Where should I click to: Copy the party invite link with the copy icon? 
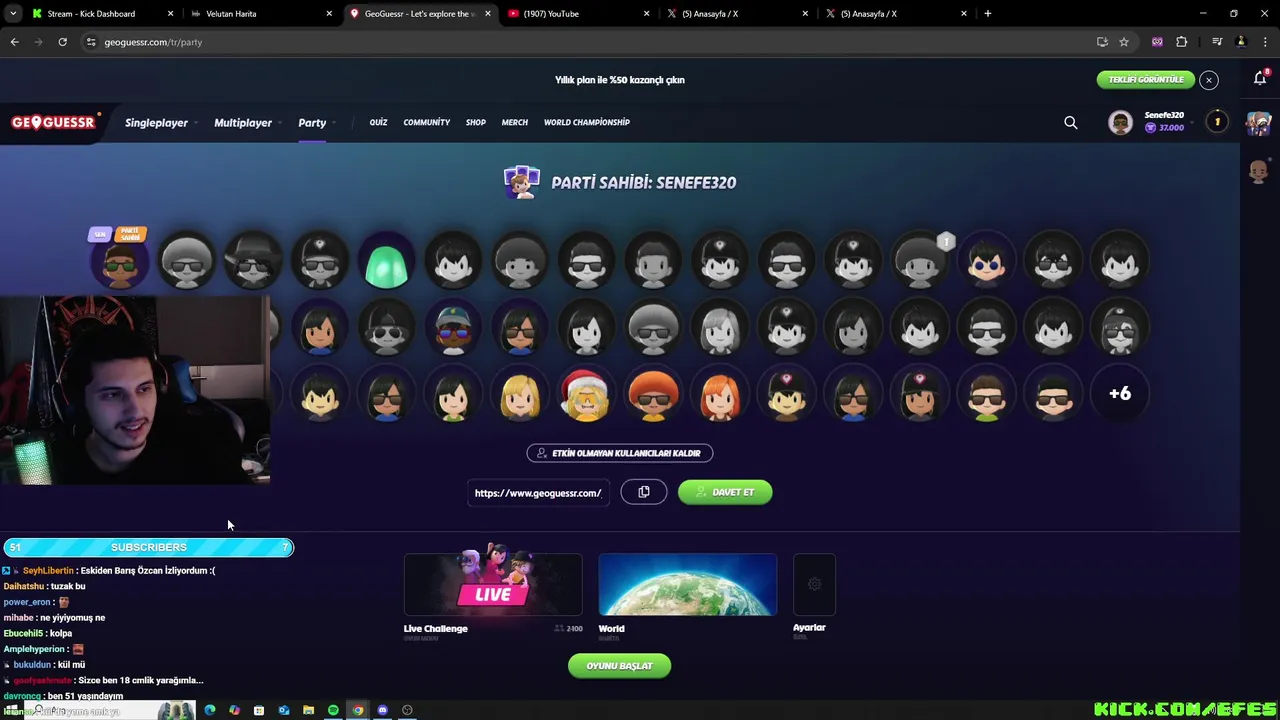644,492
